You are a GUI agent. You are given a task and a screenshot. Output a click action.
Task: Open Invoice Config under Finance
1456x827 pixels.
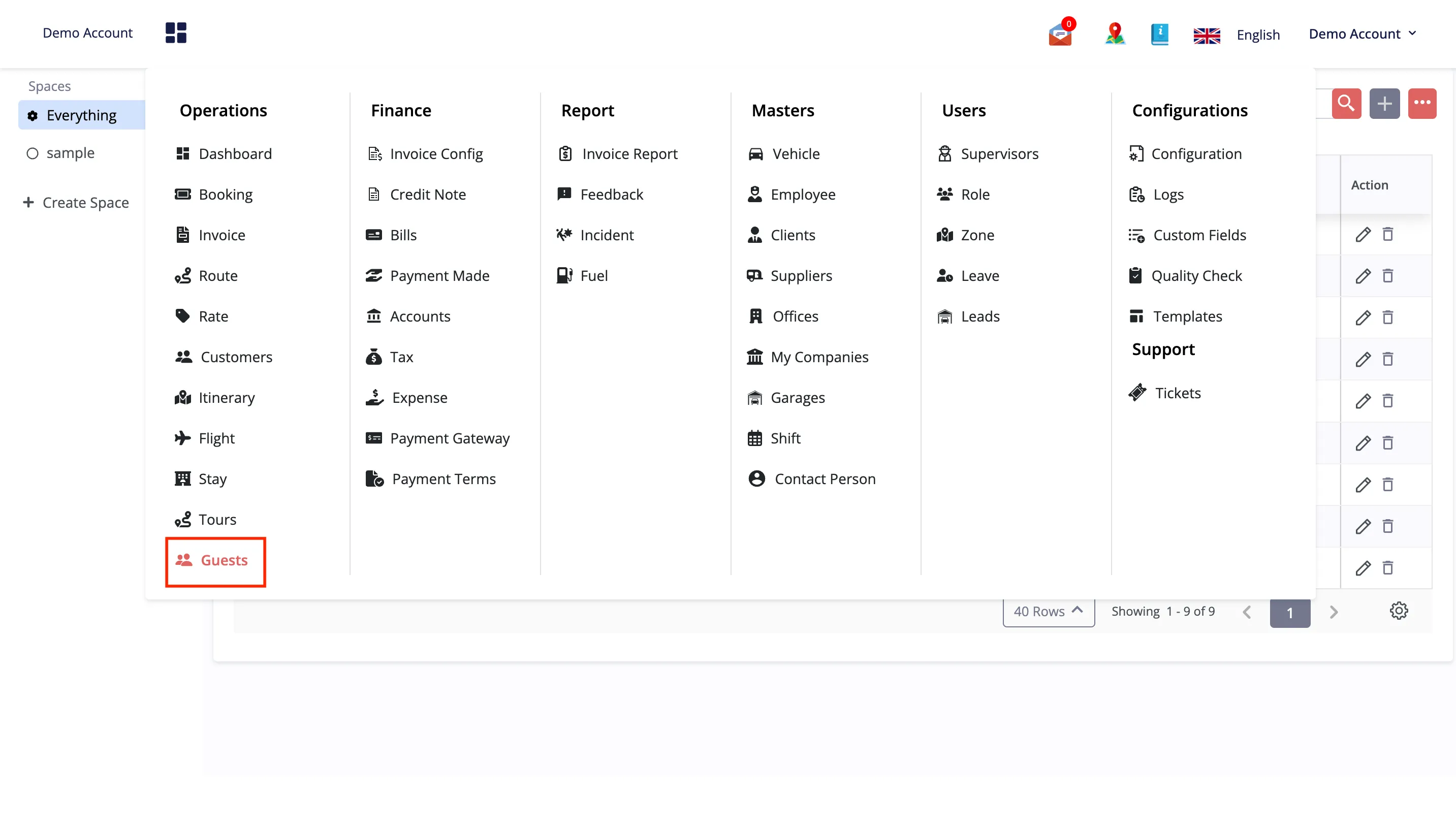pyautogui.click(x=425, y=154)
